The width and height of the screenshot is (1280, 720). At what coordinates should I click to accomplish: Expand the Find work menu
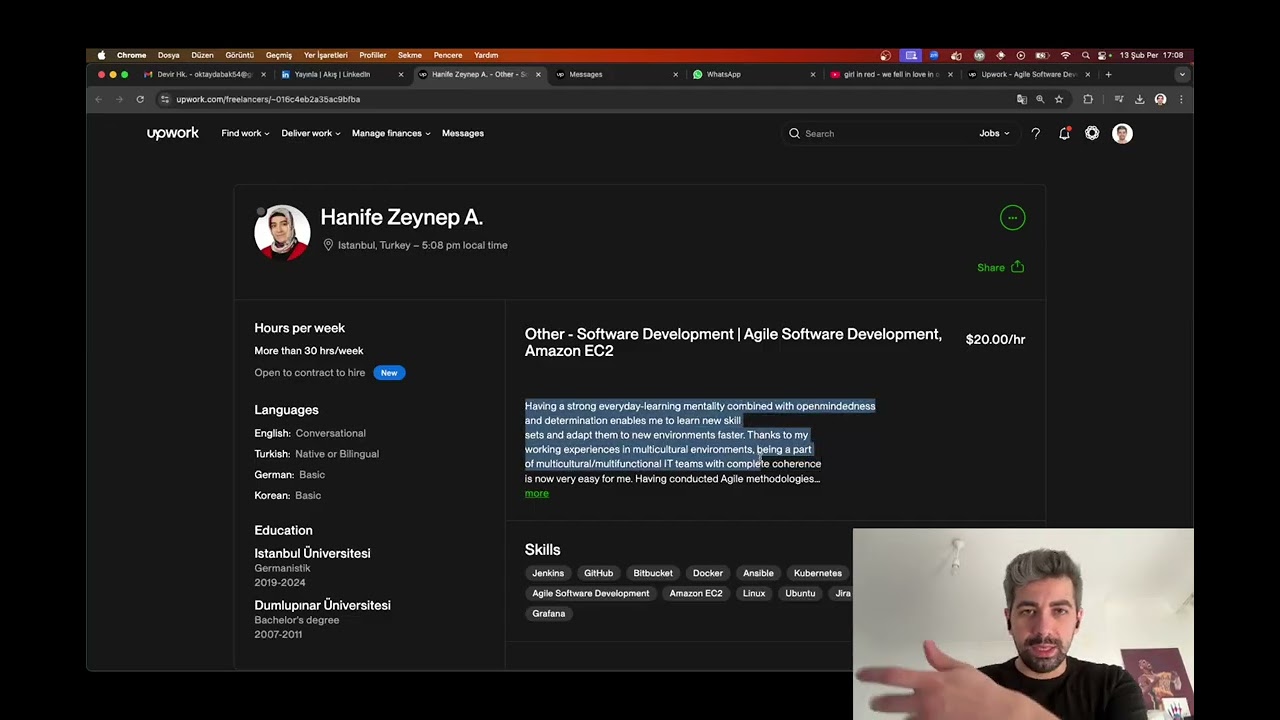pos(245,133)
